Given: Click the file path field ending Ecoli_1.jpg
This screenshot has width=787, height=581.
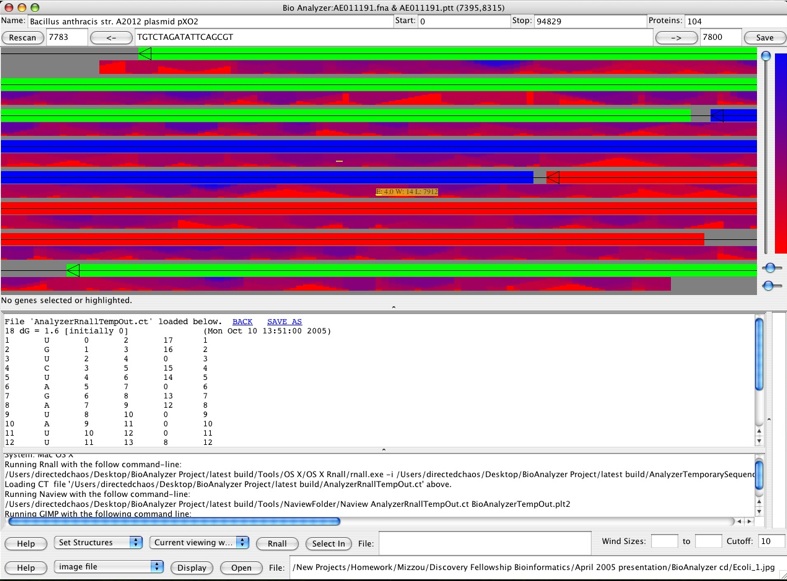Looking at the screenshot, I should pos(537,567).
